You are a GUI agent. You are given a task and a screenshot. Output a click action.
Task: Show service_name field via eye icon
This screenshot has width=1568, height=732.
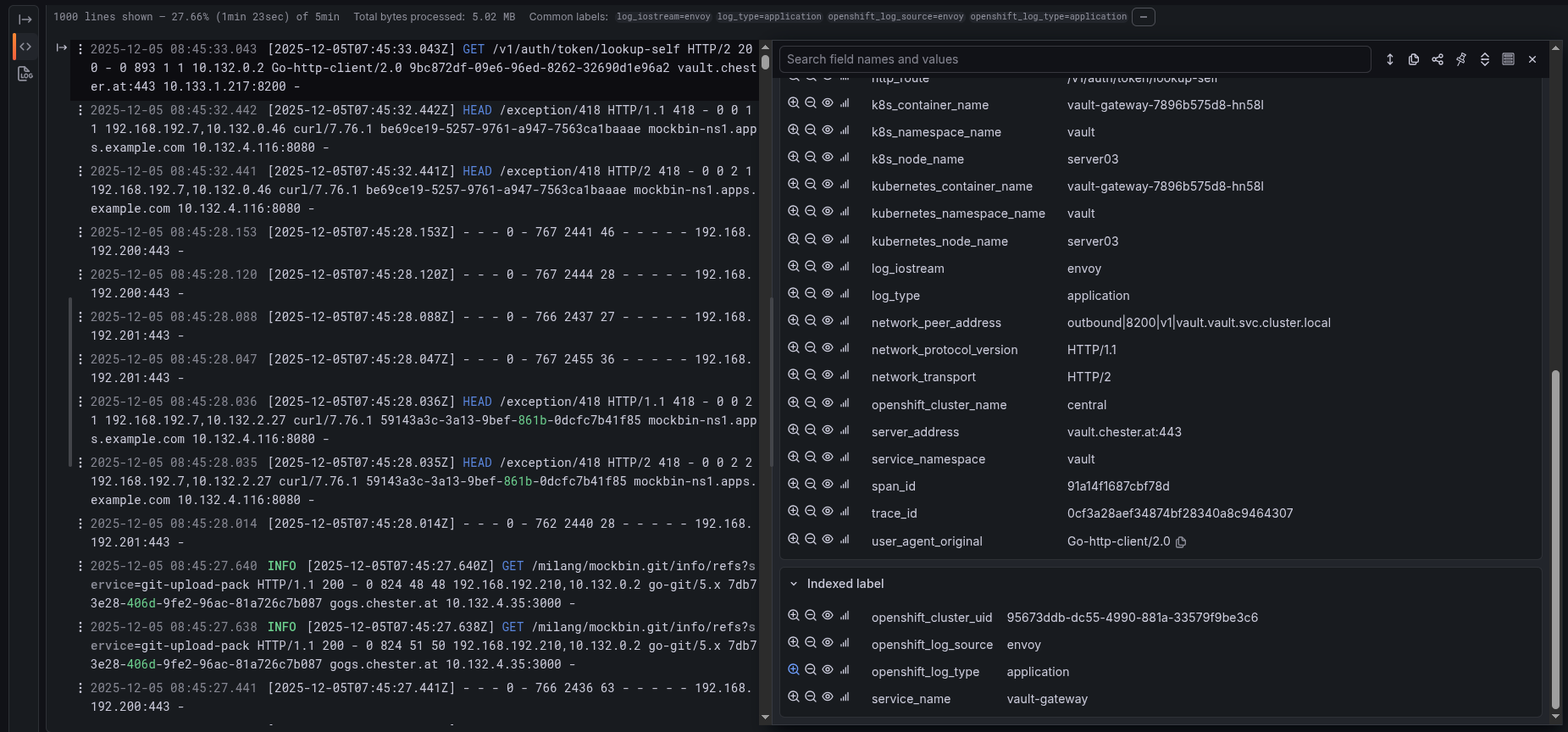pos(828,697)
